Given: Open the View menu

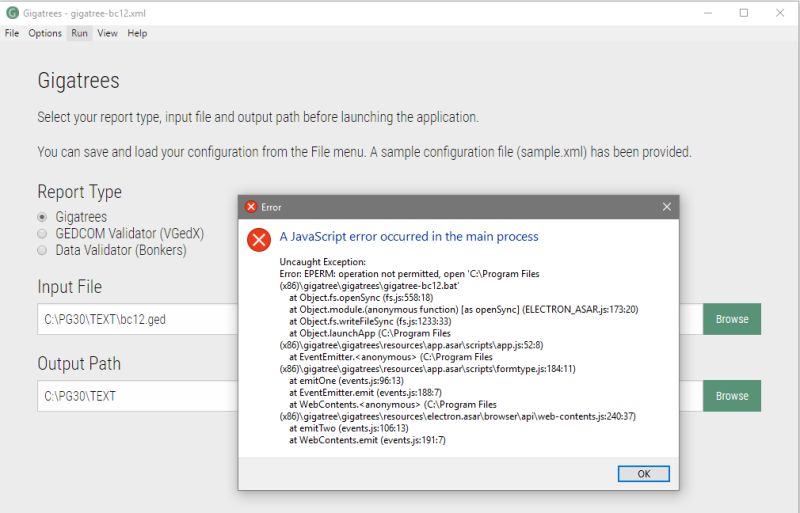Looking at the screenshot, I should tap(107, 33).
